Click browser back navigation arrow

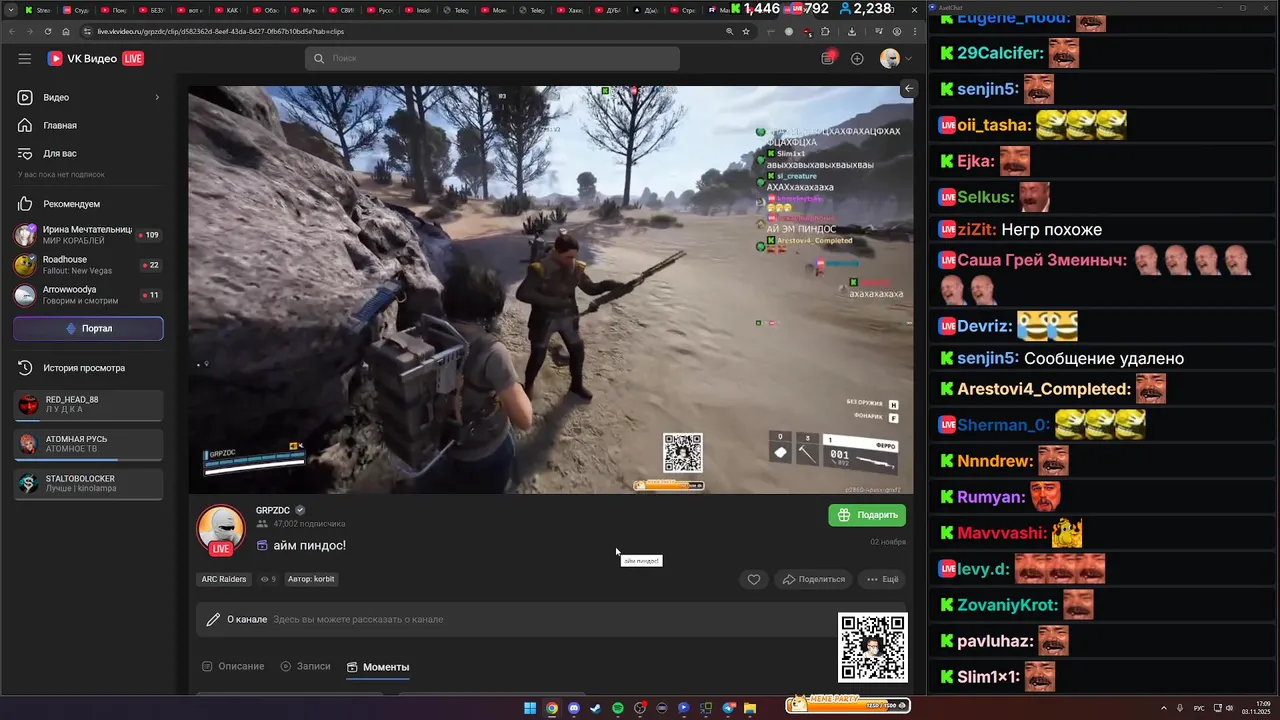pyautogui.click(x=11, y=31)
